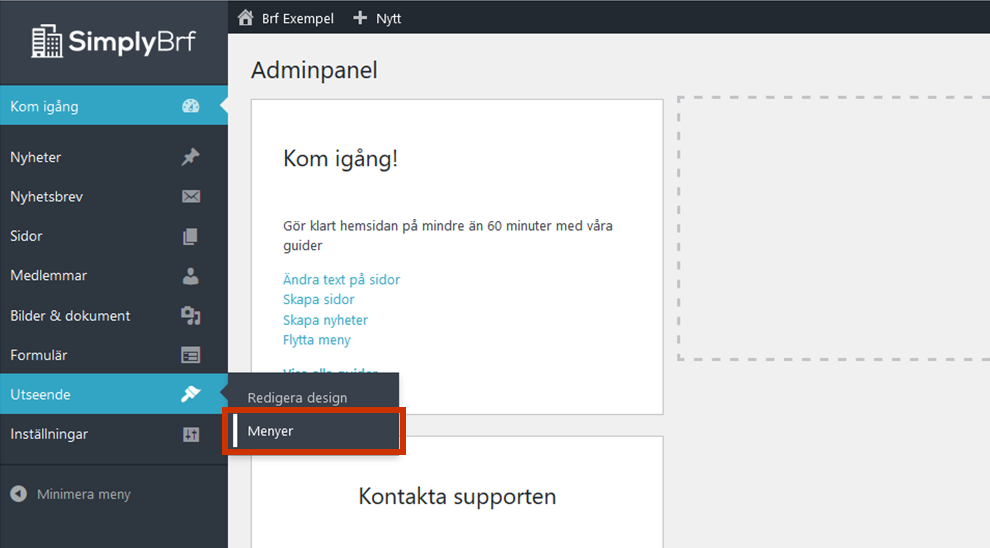Click the sliders icon for Inställningar

(190, 434)
